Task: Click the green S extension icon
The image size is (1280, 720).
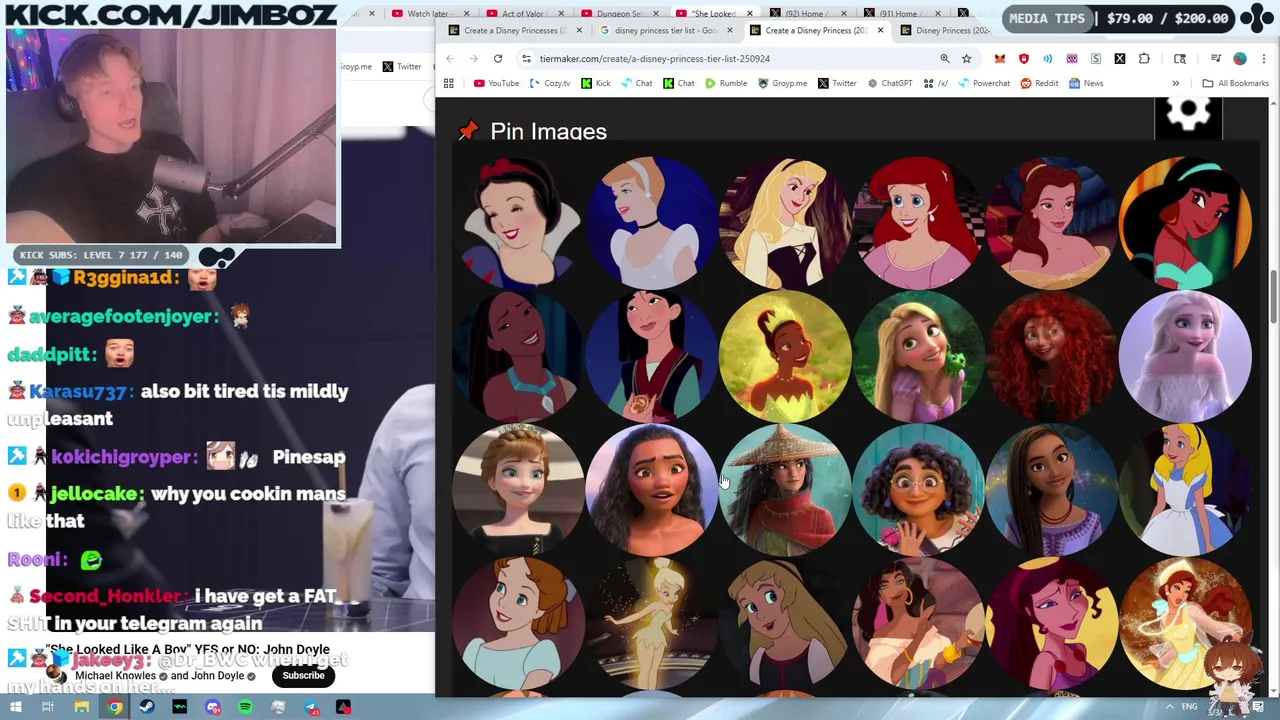Action: (1096, 59)
